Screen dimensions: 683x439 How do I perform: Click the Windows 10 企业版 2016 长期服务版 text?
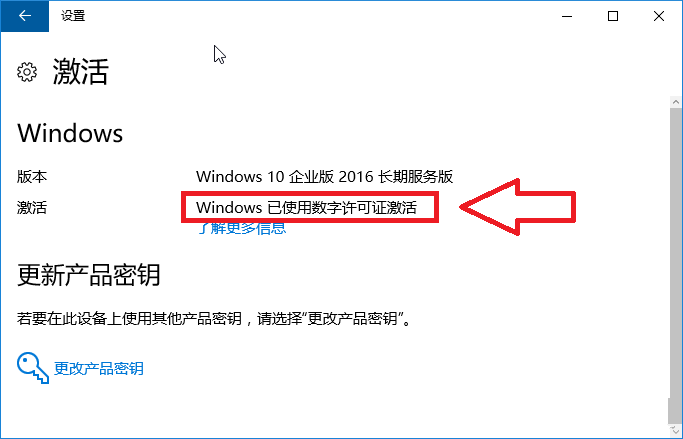point(325,176)
